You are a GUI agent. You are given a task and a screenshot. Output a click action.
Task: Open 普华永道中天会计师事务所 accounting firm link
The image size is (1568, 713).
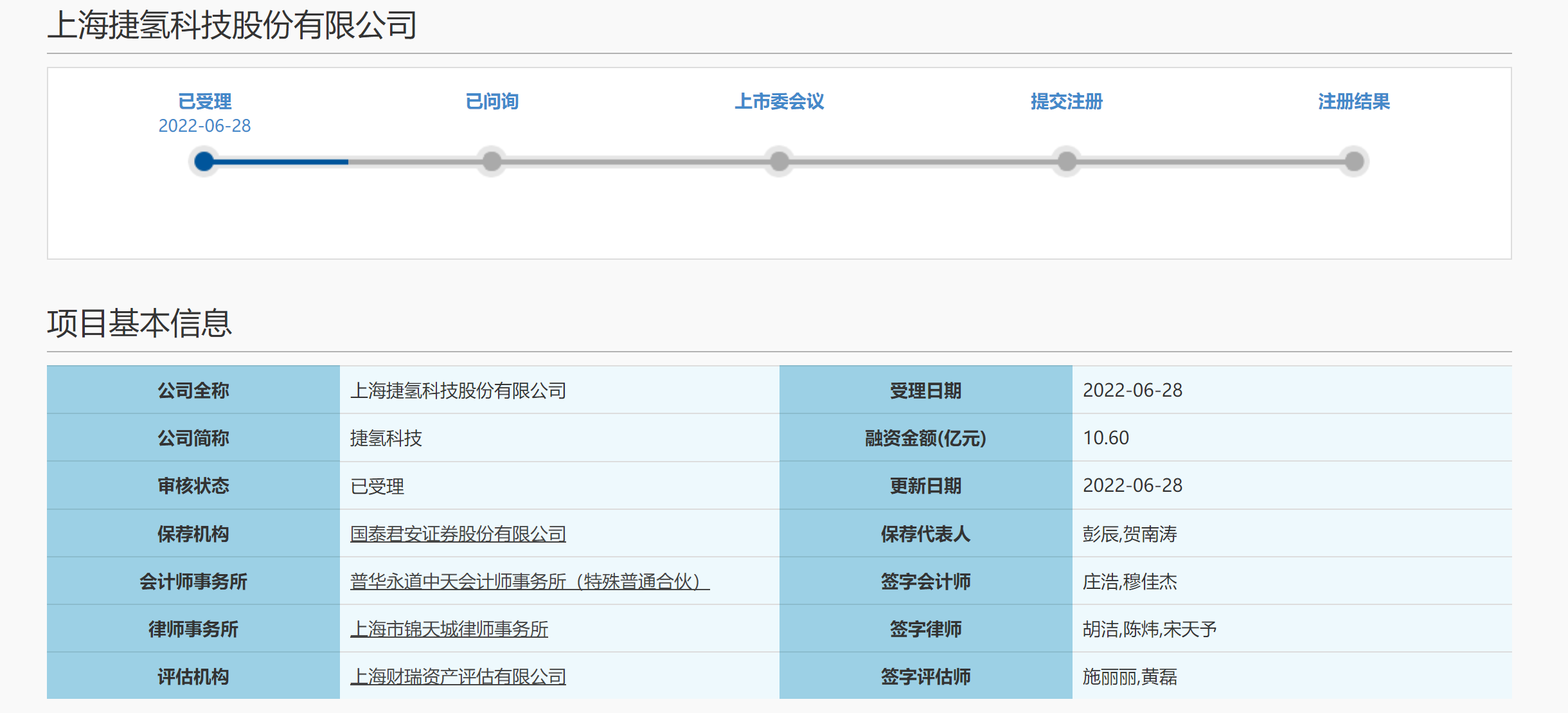tap(530, 581)
